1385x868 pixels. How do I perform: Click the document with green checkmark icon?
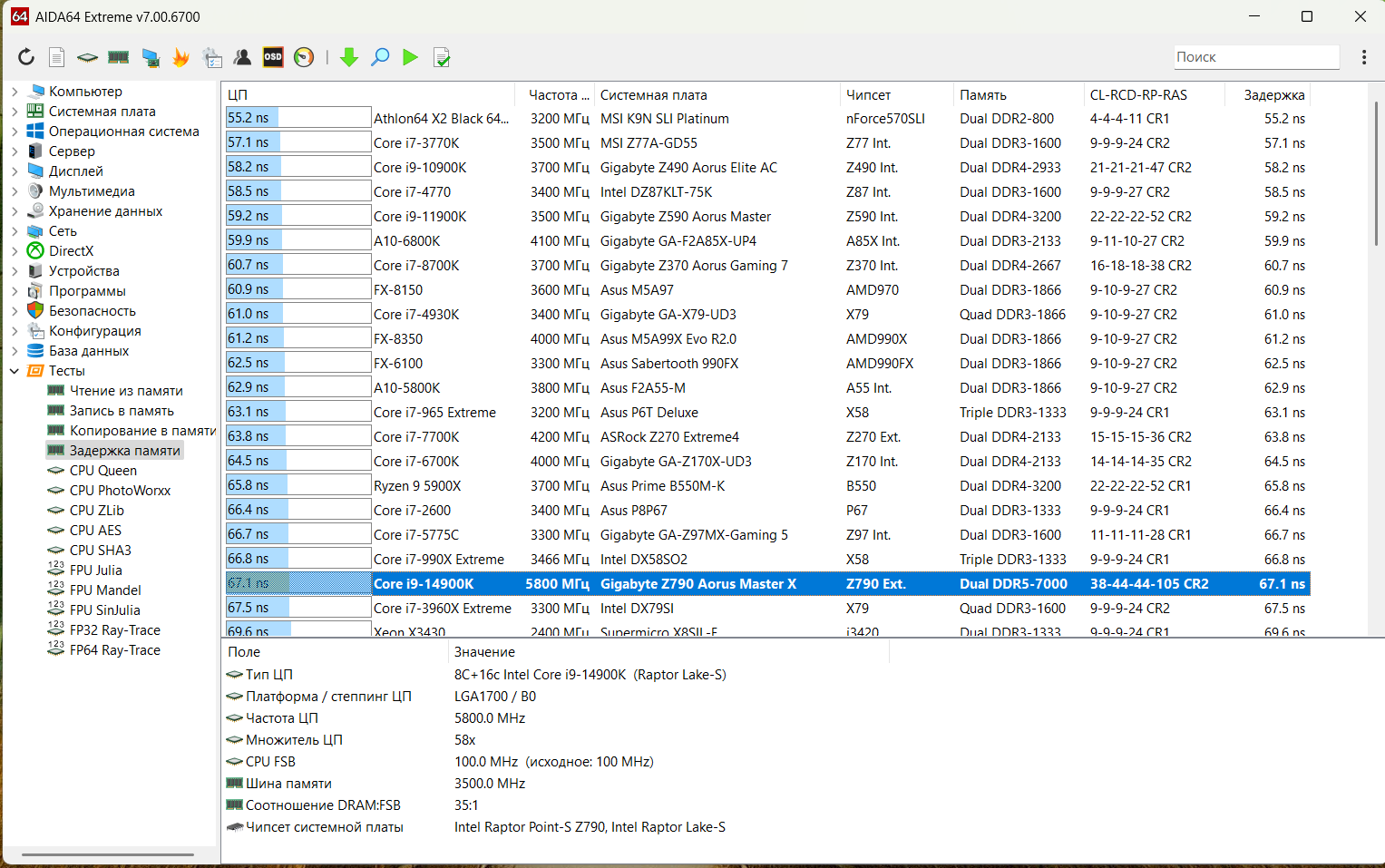point(442,57)
